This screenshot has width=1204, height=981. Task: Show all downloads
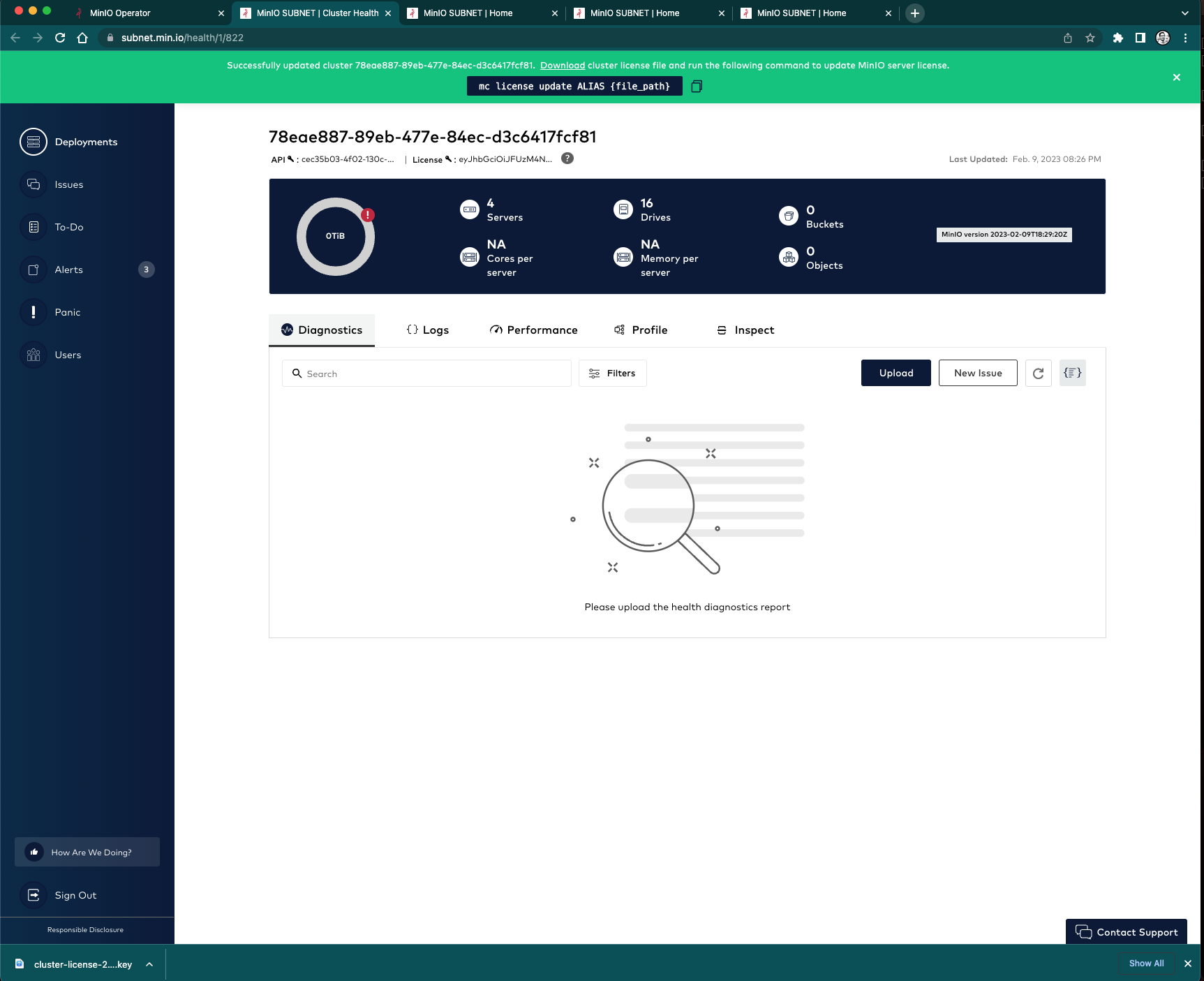[1147, 964]
